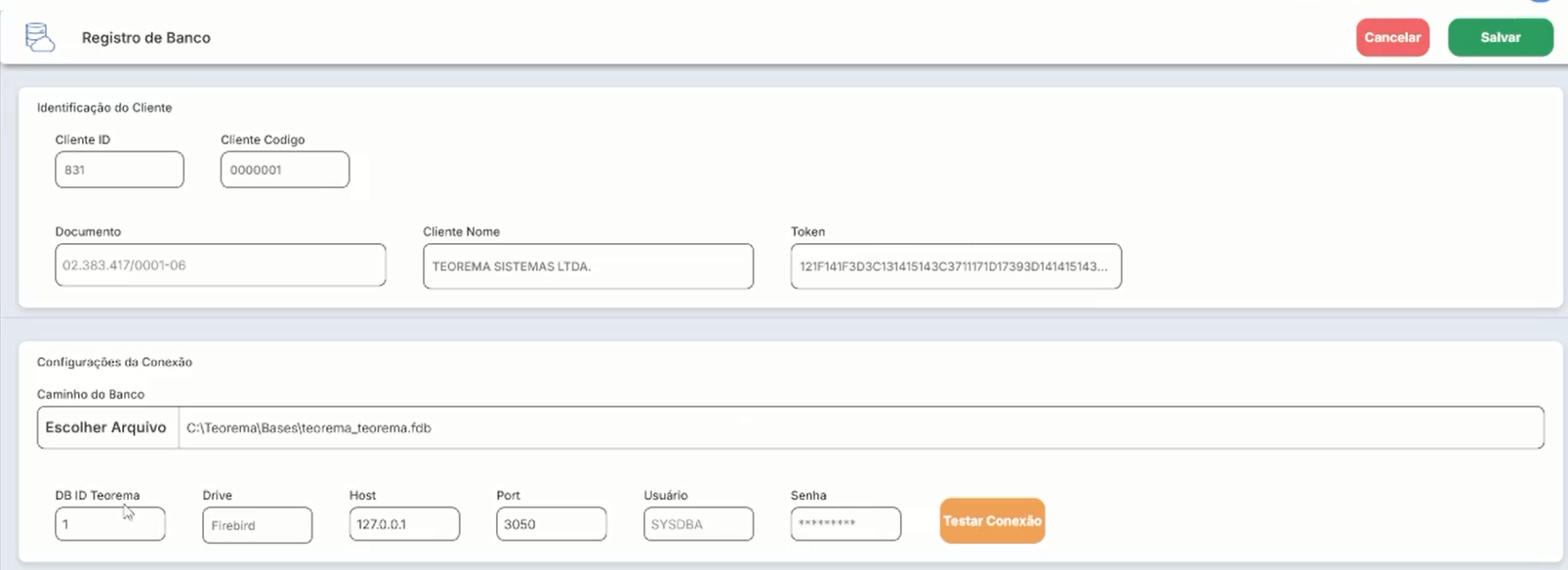Click the Cliente Nome label

(x=461, y=231)
